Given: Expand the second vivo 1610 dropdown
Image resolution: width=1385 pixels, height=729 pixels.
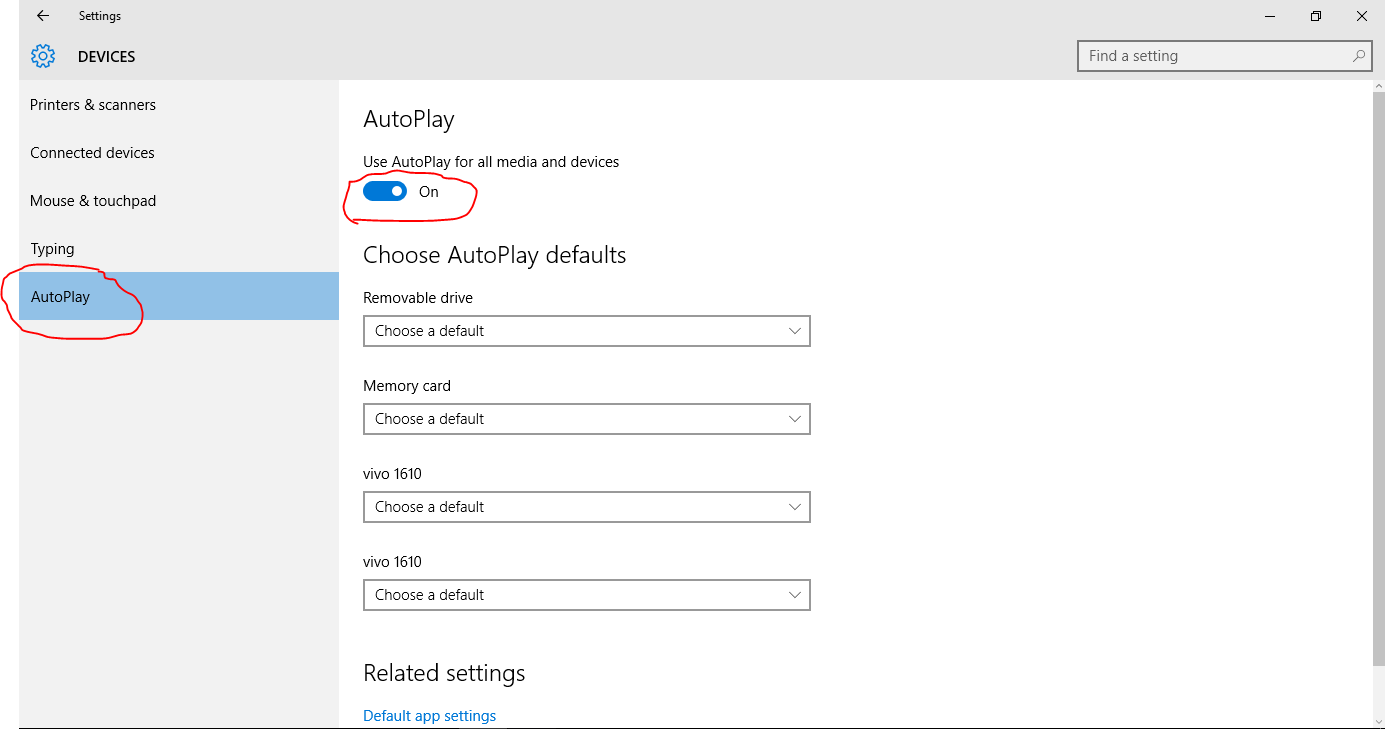Looking at the screenshot, I should click(586, 594).
